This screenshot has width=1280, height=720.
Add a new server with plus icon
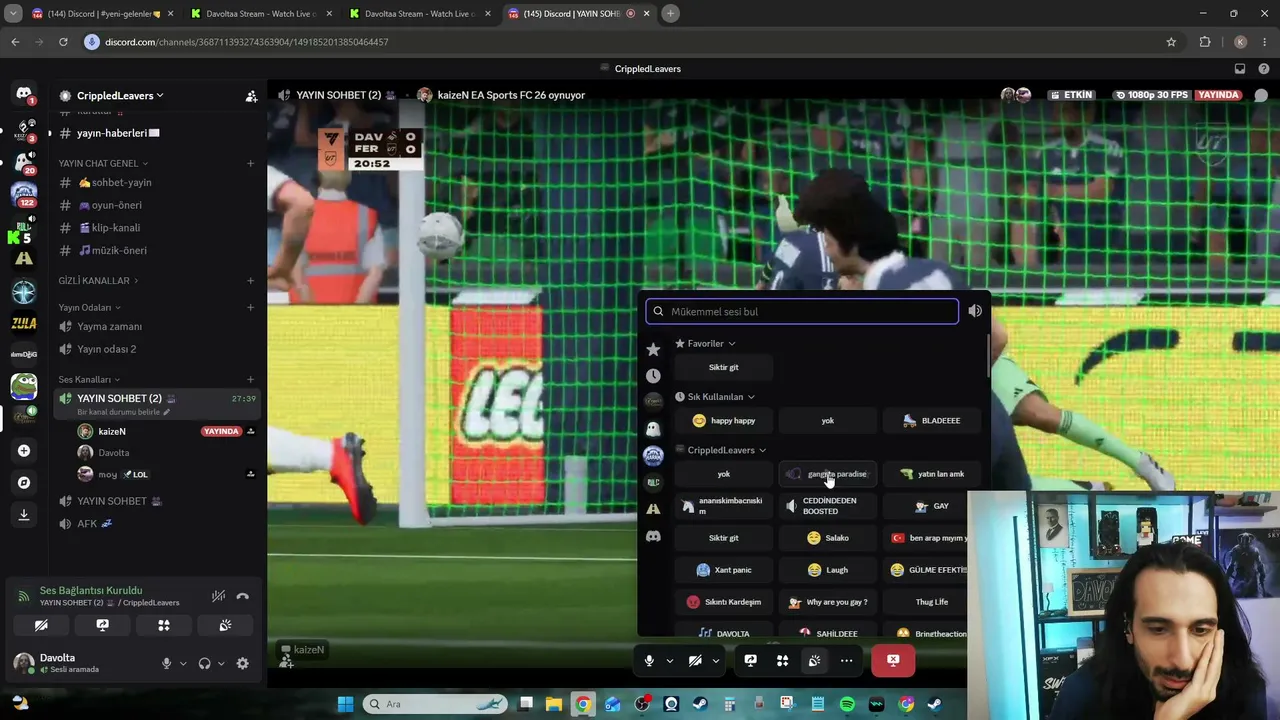24,451
